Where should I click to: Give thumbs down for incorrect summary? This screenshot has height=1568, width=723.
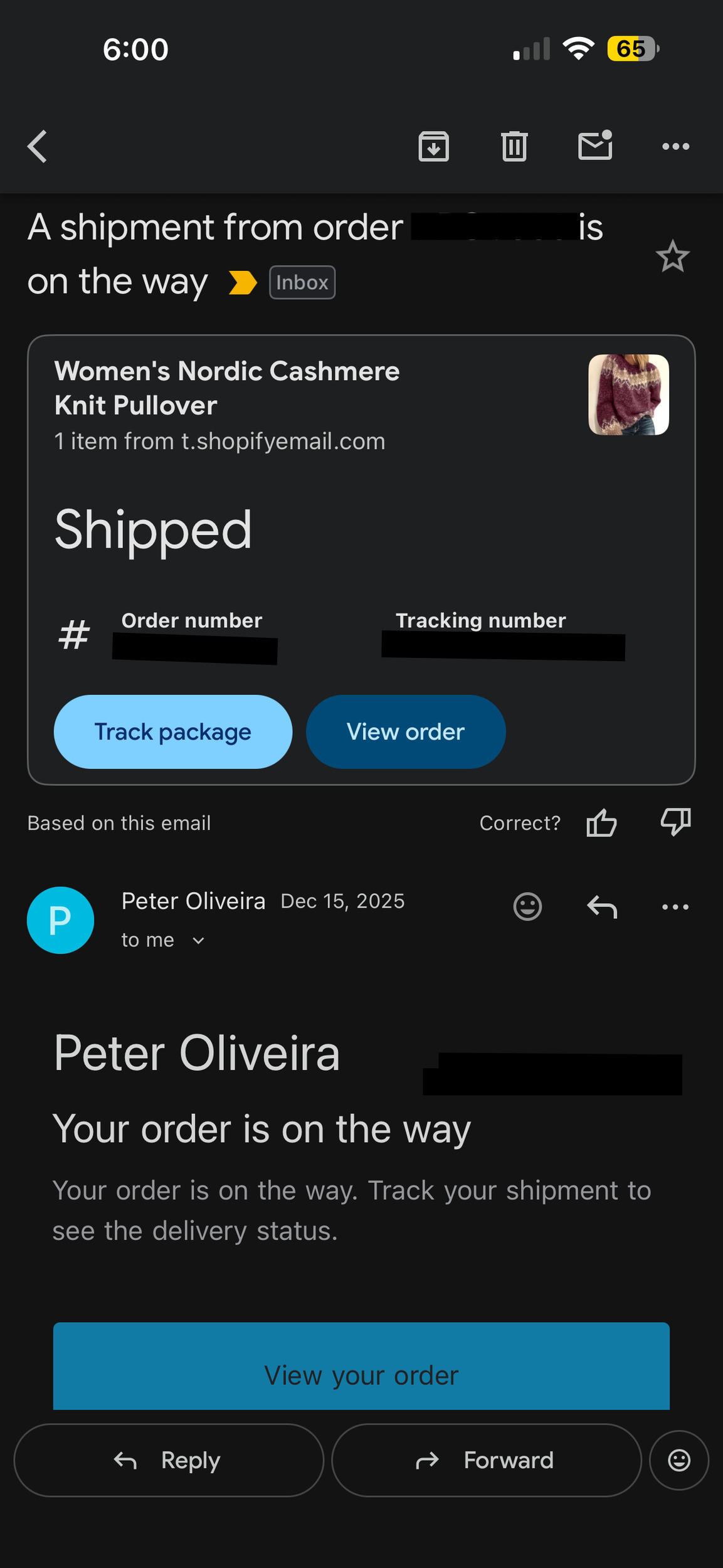coord(675,822)
